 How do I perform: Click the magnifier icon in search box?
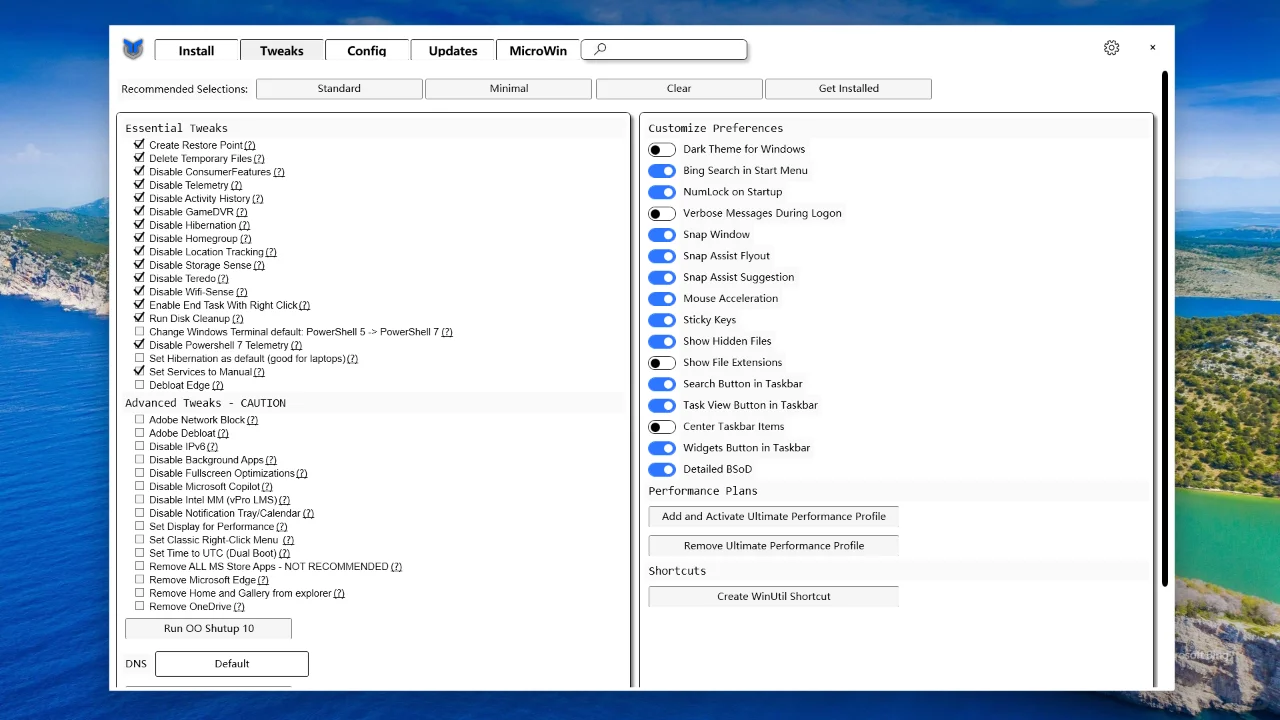600,49
